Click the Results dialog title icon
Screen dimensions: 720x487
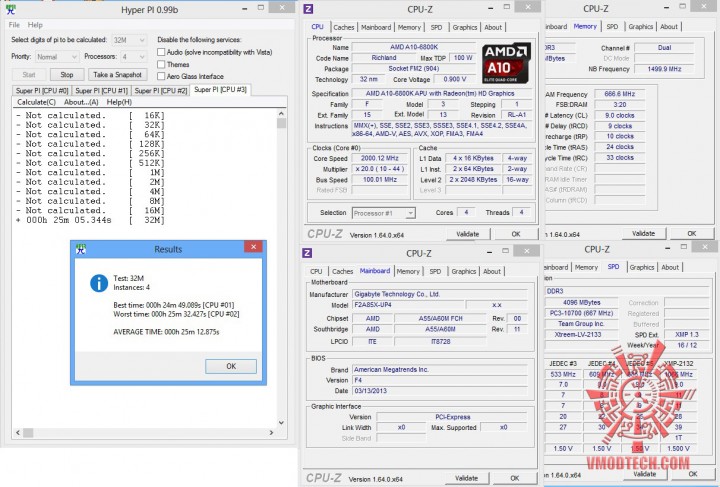[81, 249]
